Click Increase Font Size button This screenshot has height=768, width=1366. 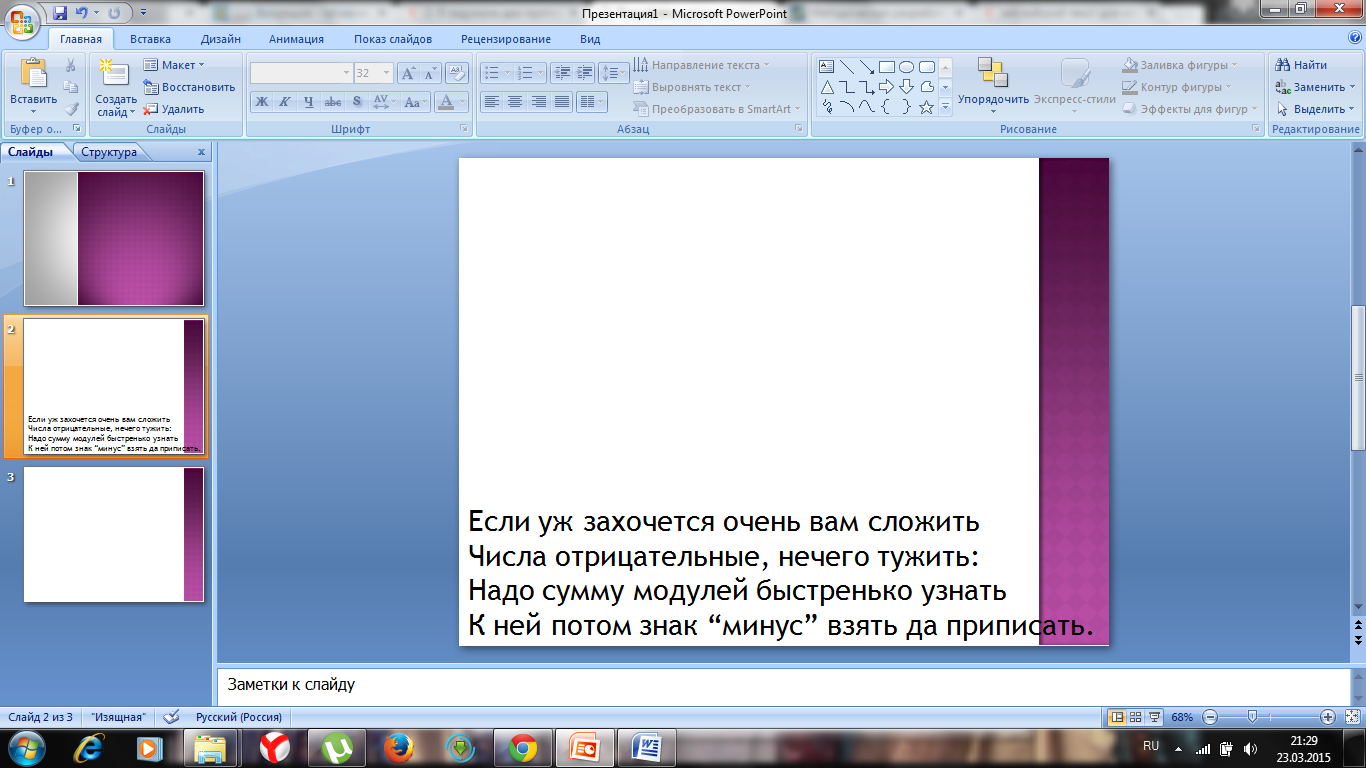(408, 73)
